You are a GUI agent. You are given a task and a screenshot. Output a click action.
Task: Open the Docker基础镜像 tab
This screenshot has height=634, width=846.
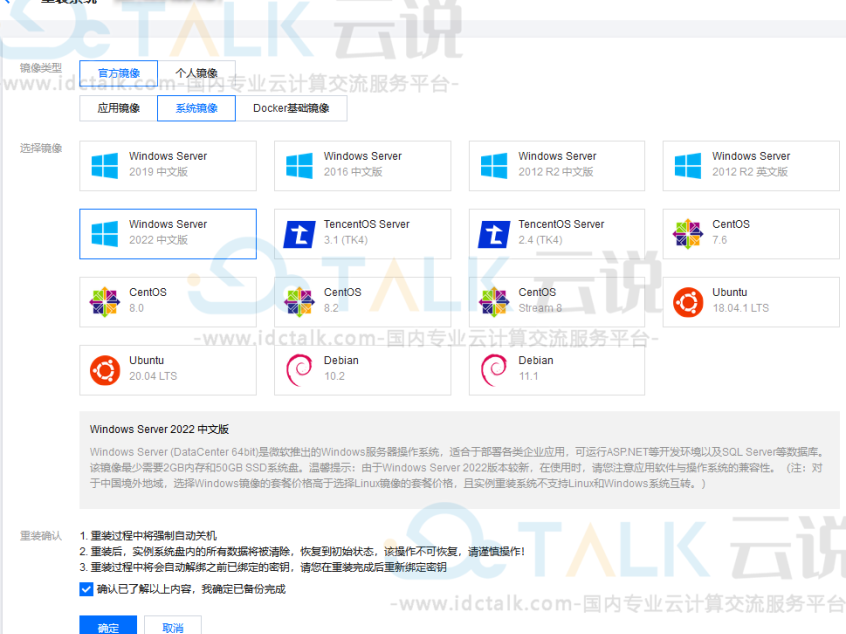click(291, 108)
